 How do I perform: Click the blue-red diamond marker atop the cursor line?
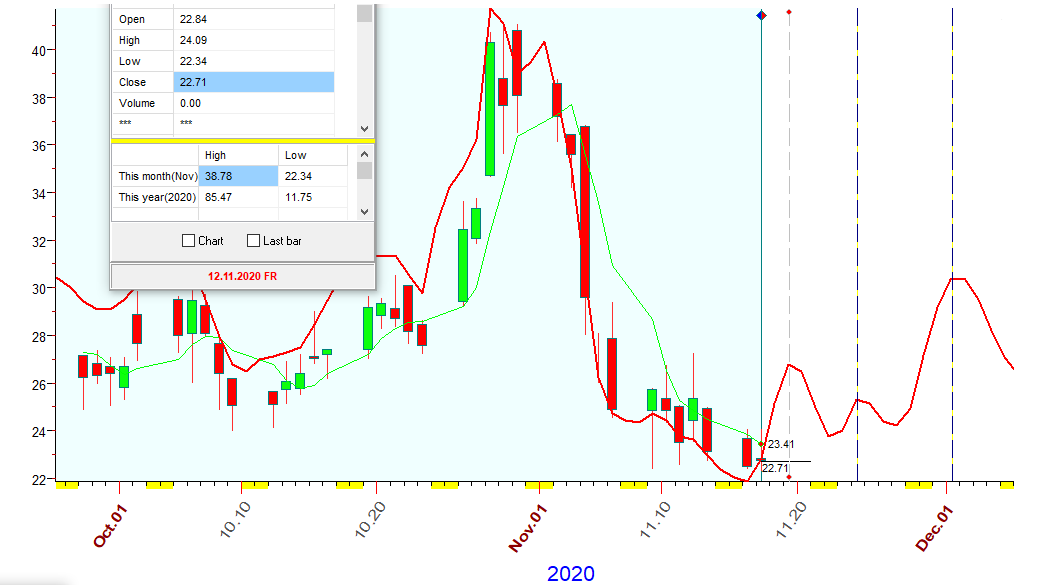(x=762, y=15)
